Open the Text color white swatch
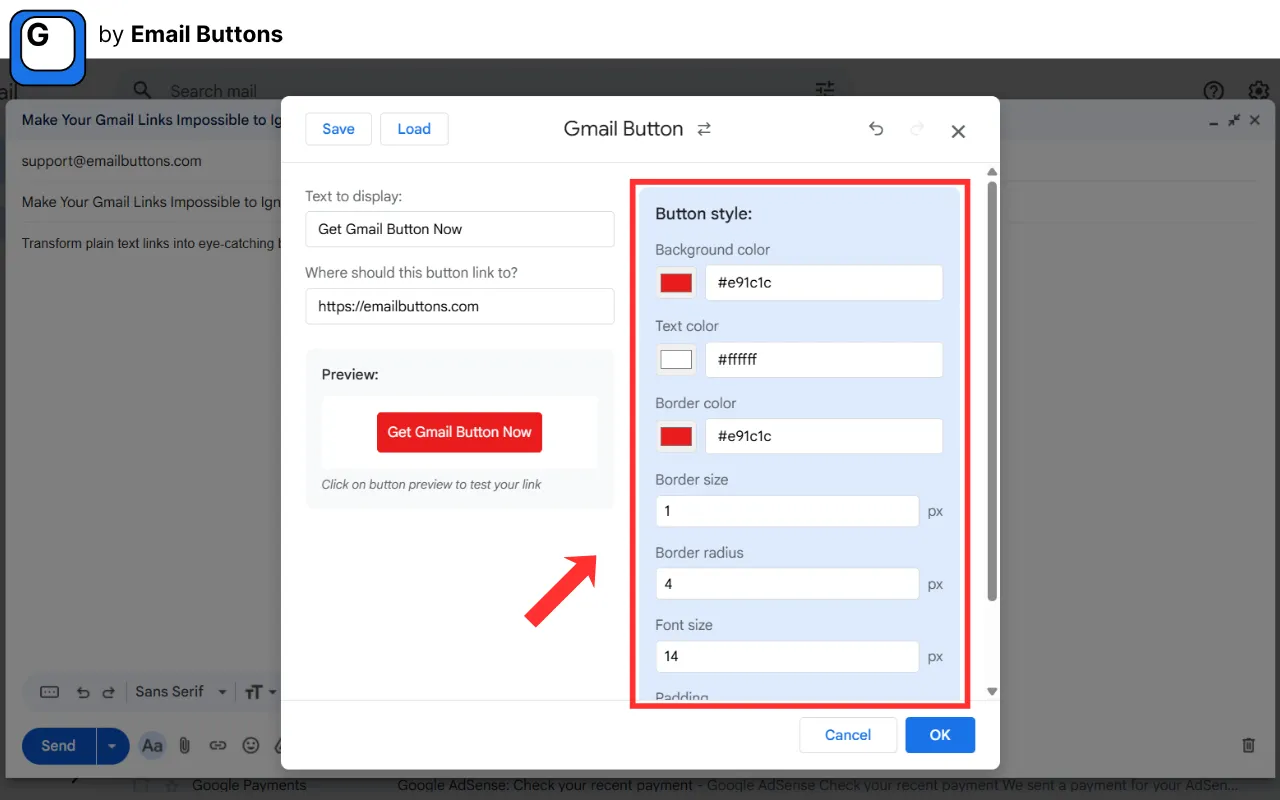The image size is (1280, 800). 676,360
